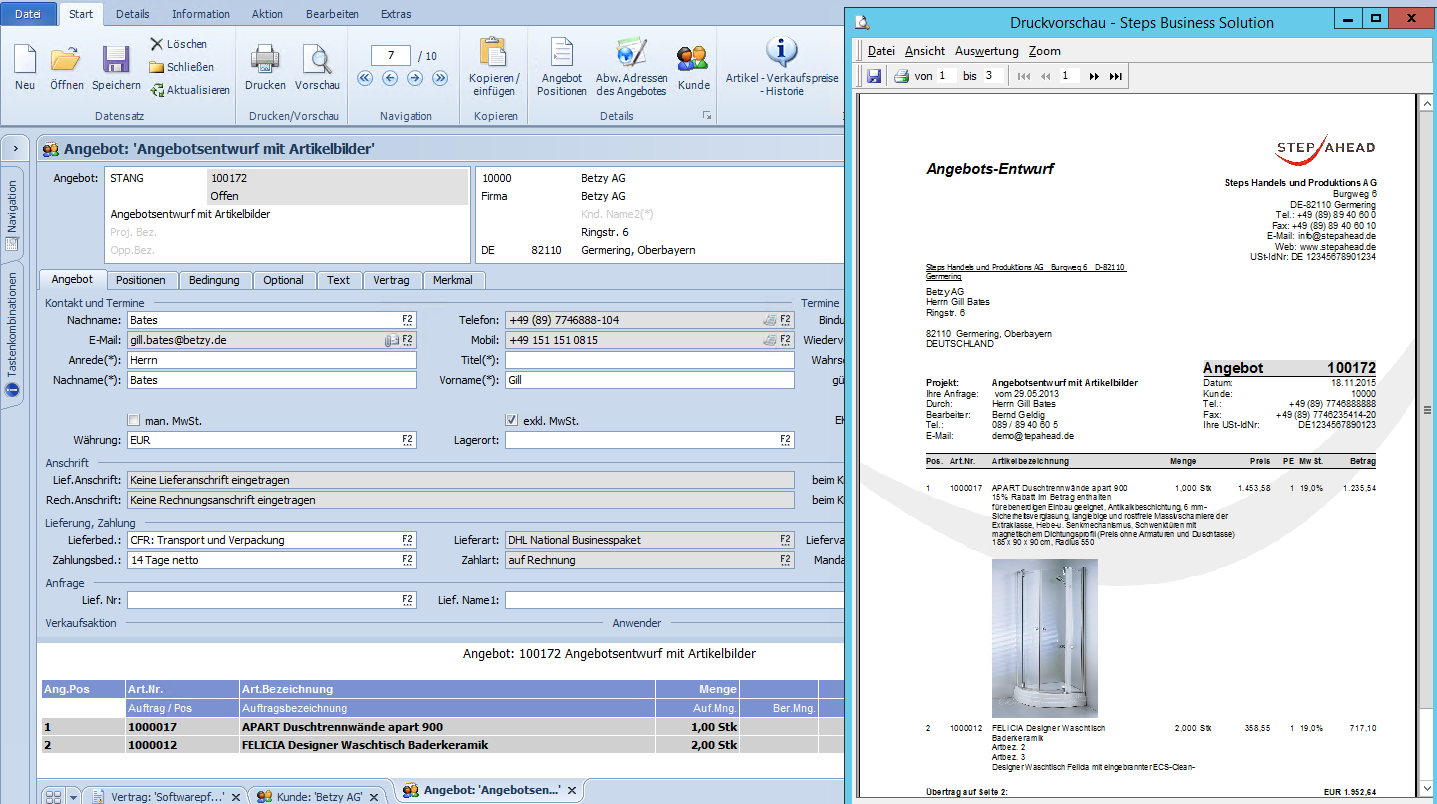Switch to Vertrag 'Softwarepf...' document tab
This screenshot has width=1437, height=804.
coord(166,796)
